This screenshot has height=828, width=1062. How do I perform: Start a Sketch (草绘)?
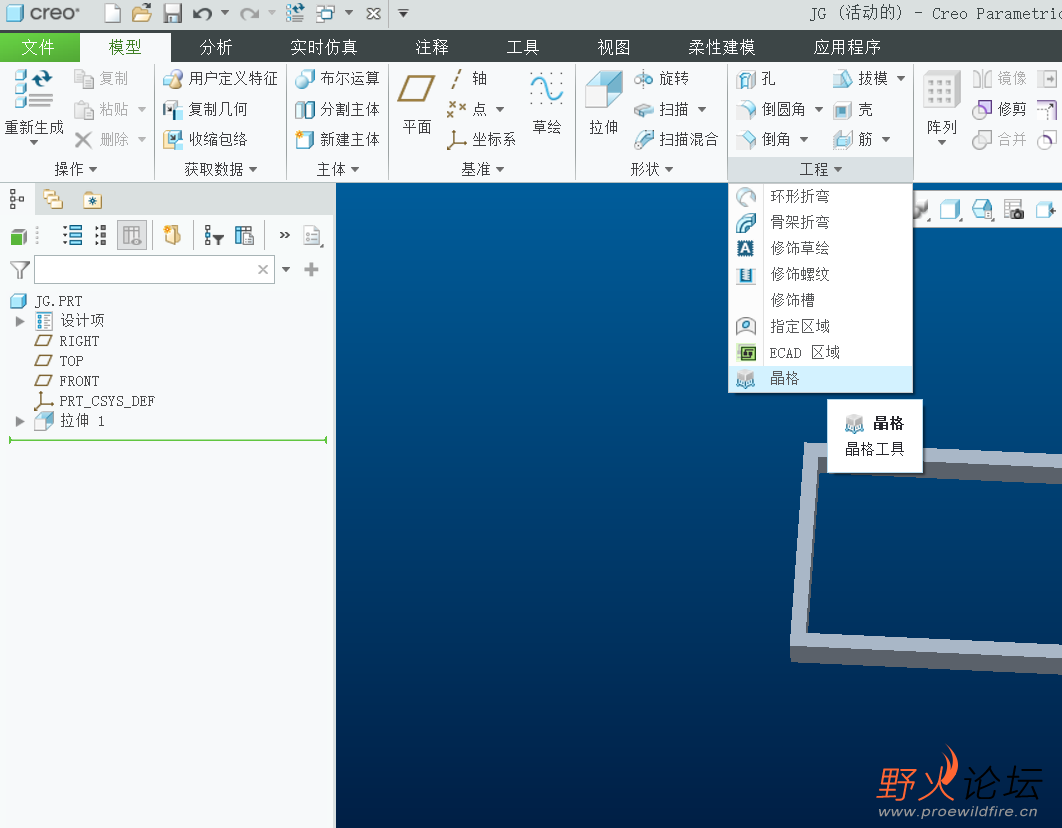click(547, 103)
